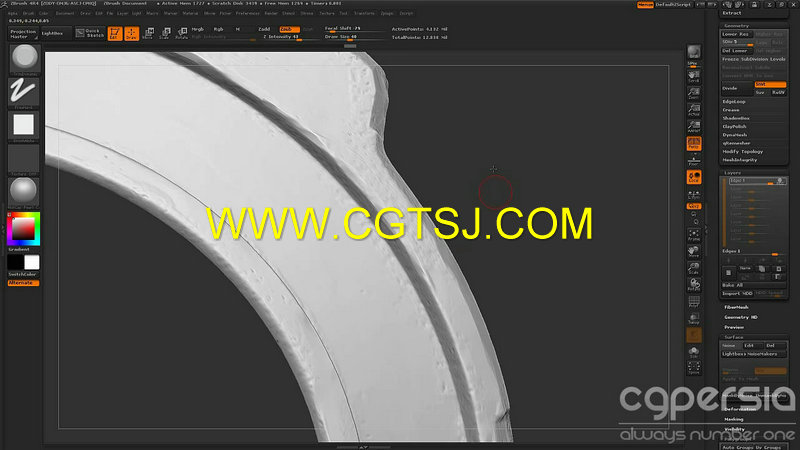
Task: Click the Scroll canvas icon
Action: pos(693,77)
